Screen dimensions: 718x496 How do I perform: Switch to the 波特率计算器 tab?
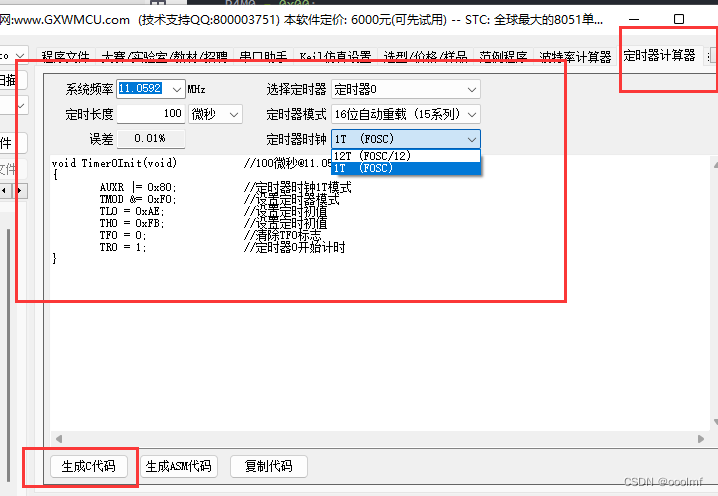[575, 56]
